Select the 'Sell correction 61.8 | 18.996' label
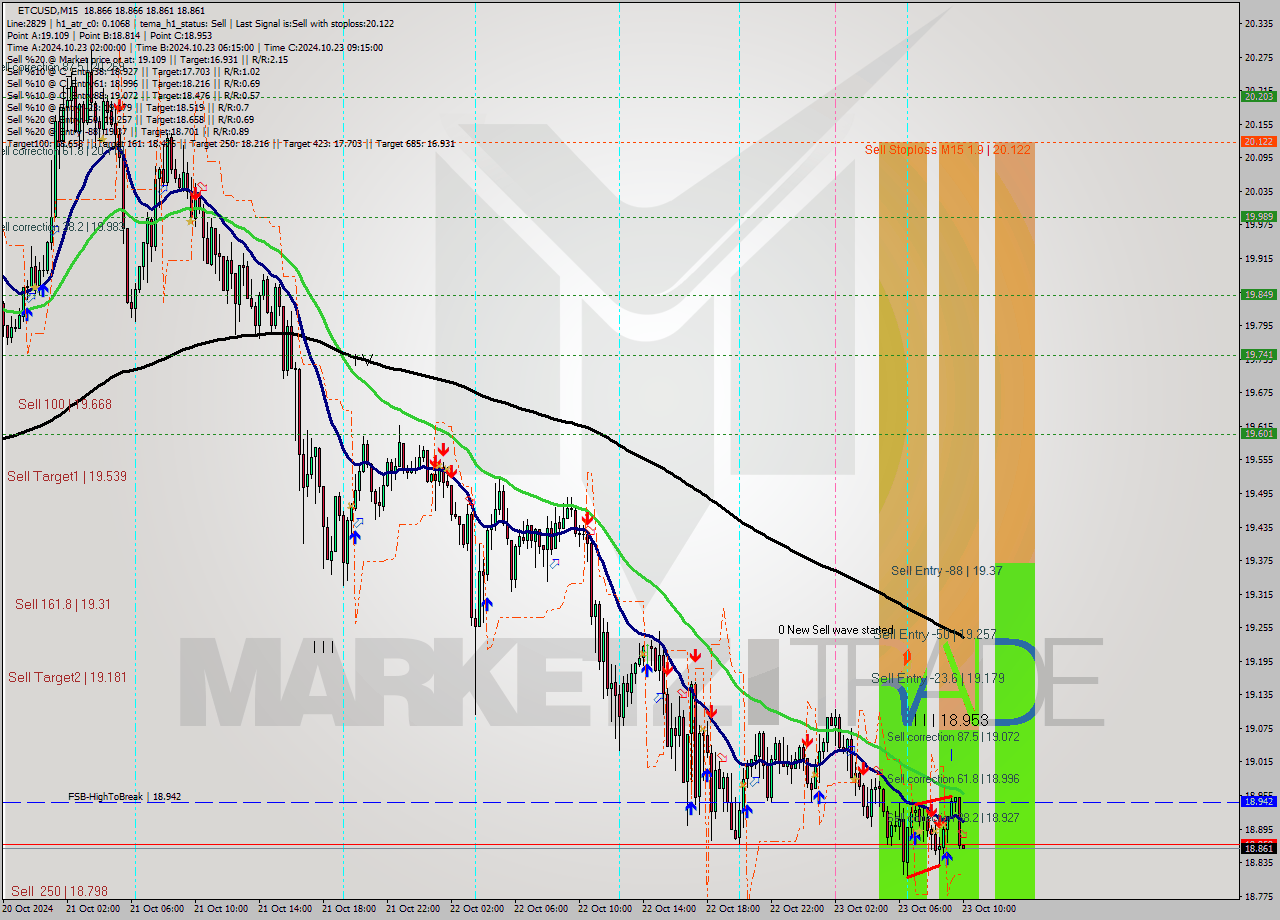The height and width of the screenshot is (920, 1280). pyautogui.click(x=953, y=779)
